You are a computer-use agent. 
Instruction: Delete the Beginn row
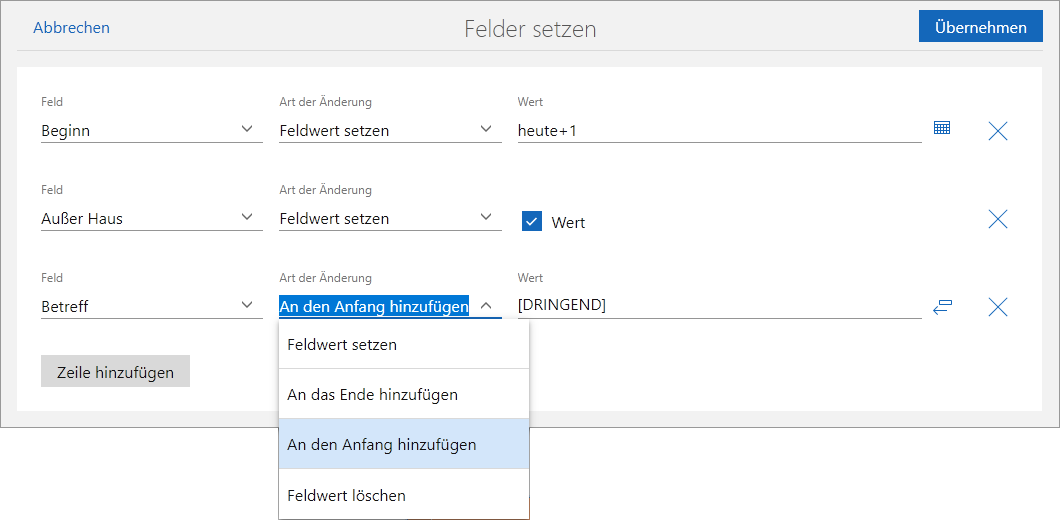[997, 130]
